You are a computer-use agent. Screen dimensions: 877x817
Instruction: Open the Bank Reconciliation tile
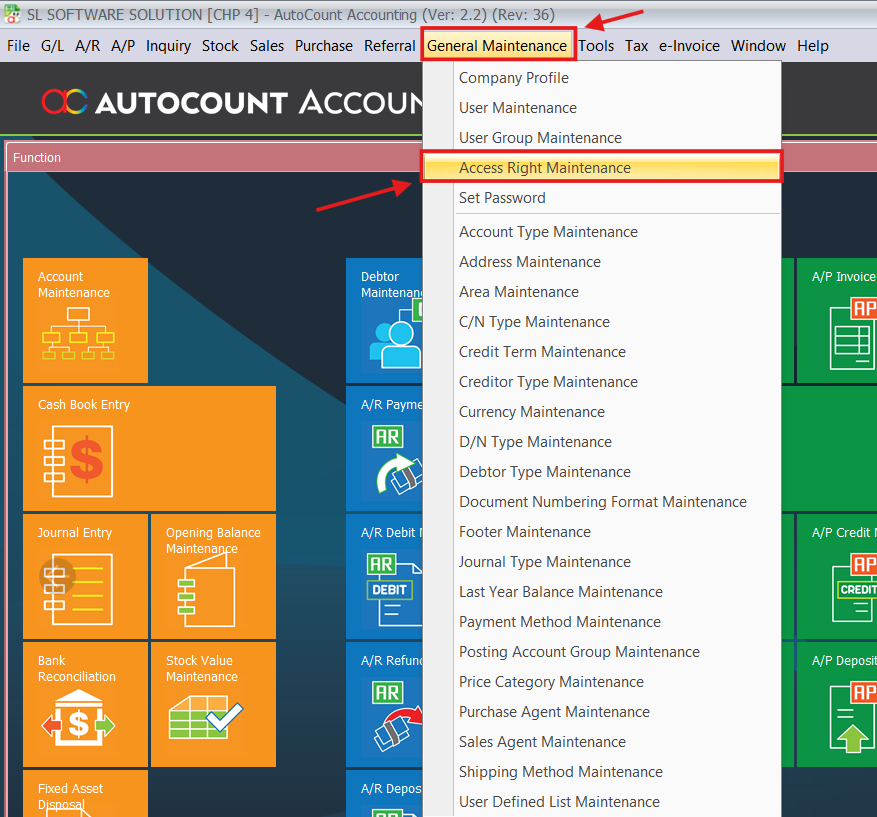pyautogui.click(x=85, y=704)
